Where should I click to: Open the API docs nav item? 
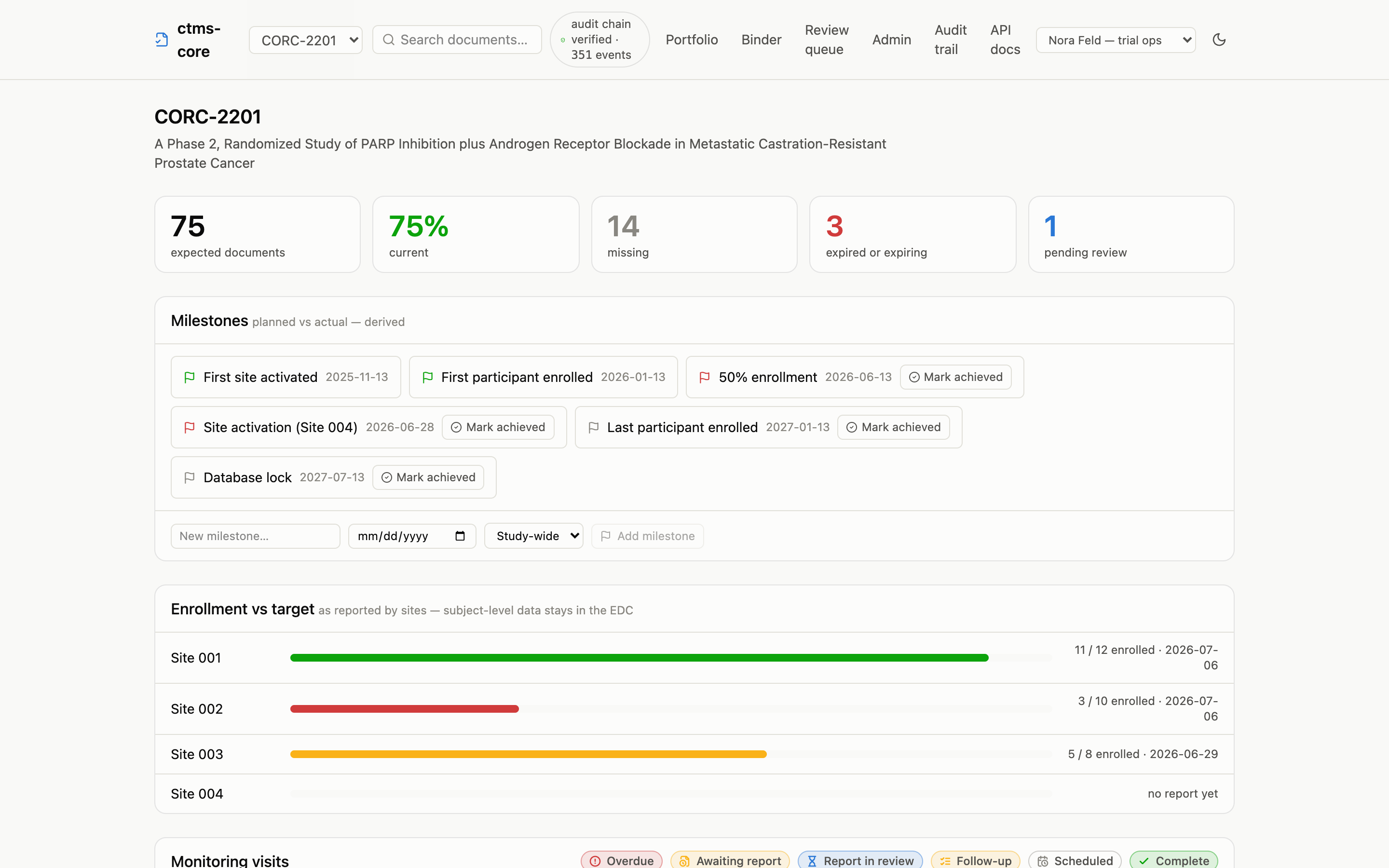[1005, 40]
